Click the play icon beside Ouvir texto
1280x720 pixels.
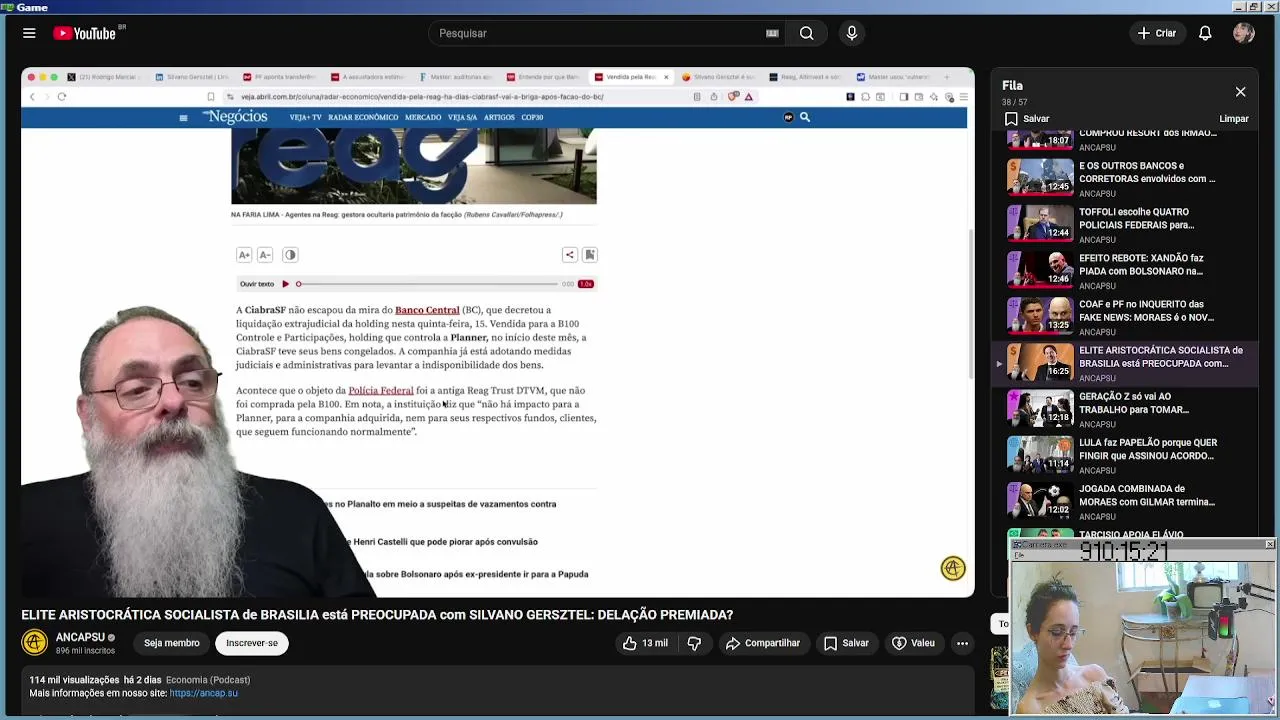pyautogui.click(x=285, y=284)
